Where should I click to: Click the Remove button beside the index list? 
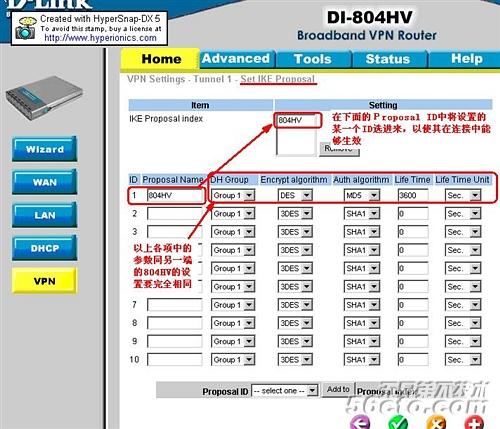pos(339,149)
